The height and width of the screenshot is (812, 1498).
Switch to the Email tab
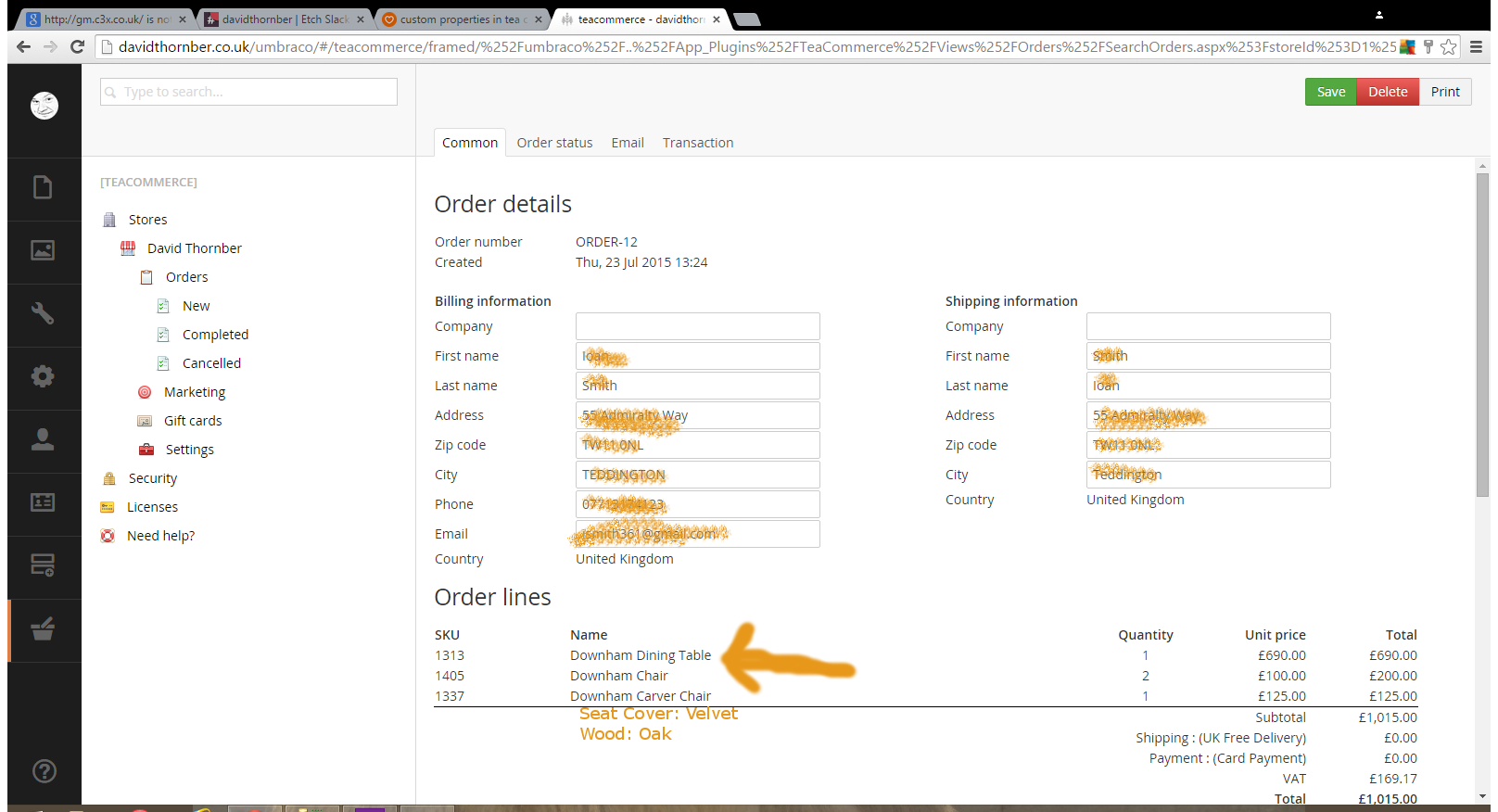tap(628, 143)
